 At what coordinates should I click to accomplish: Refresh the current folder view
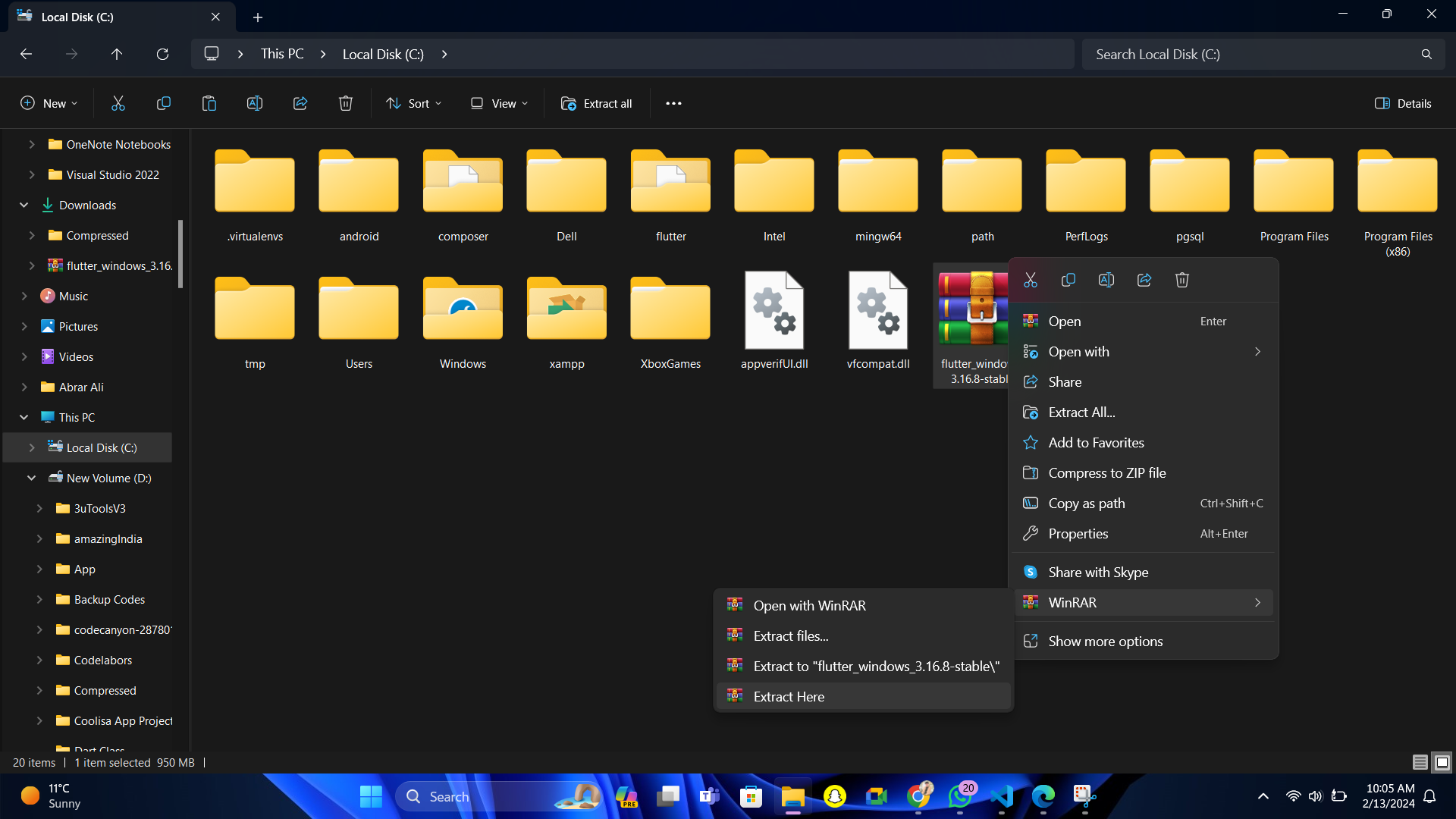point(162,54)
